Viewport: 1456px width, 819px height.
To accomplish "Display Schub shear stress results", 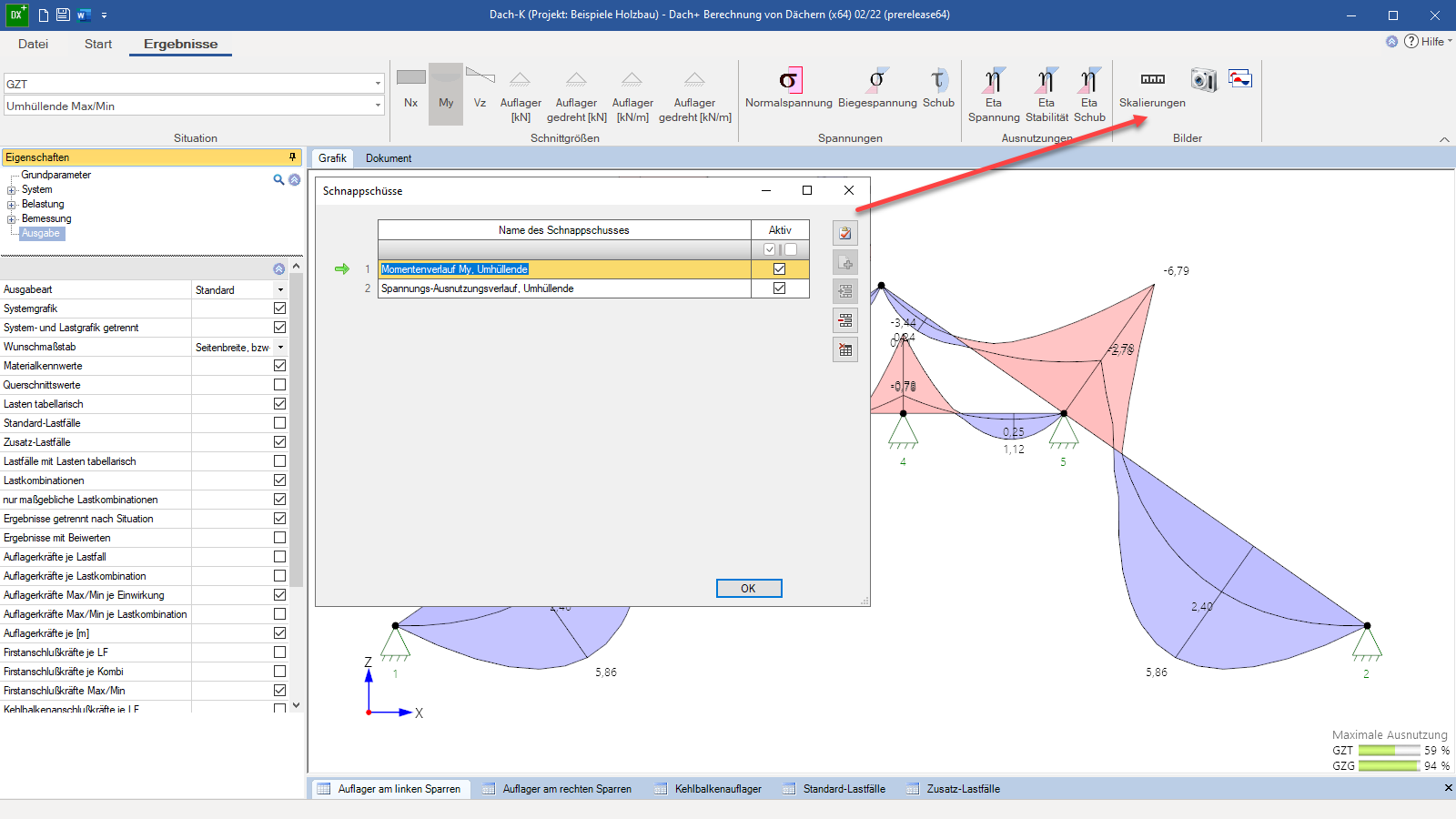I will coord(938,89).
